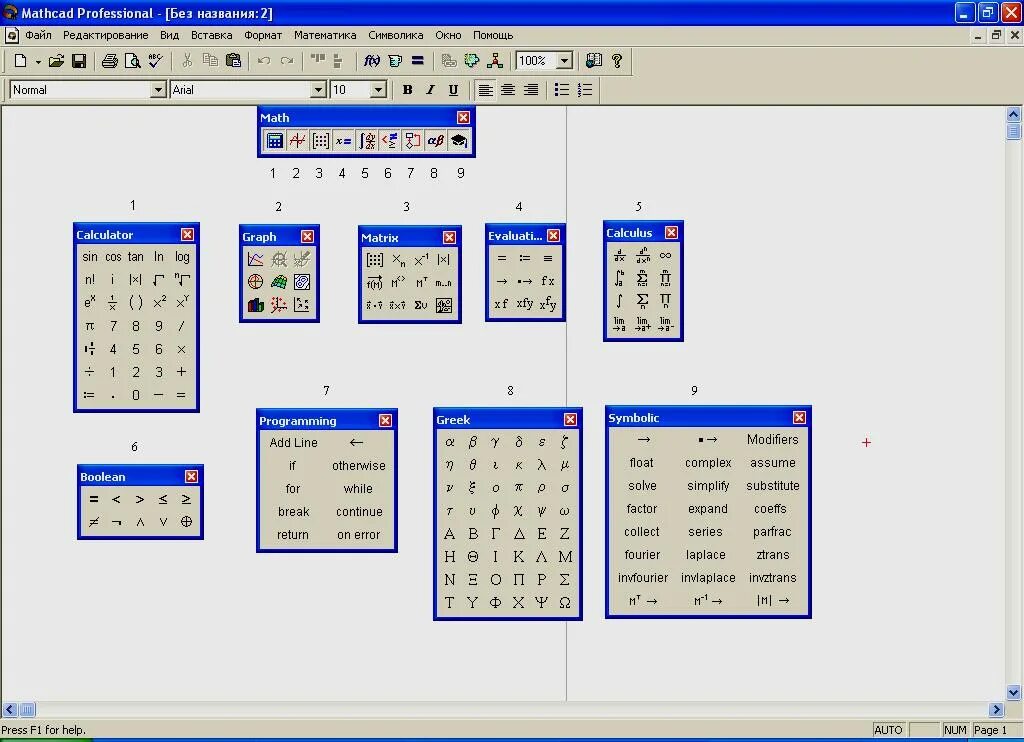Expand the Normal style dropdown
Viewport: 1024px width, 742px height.
[158, 89]
